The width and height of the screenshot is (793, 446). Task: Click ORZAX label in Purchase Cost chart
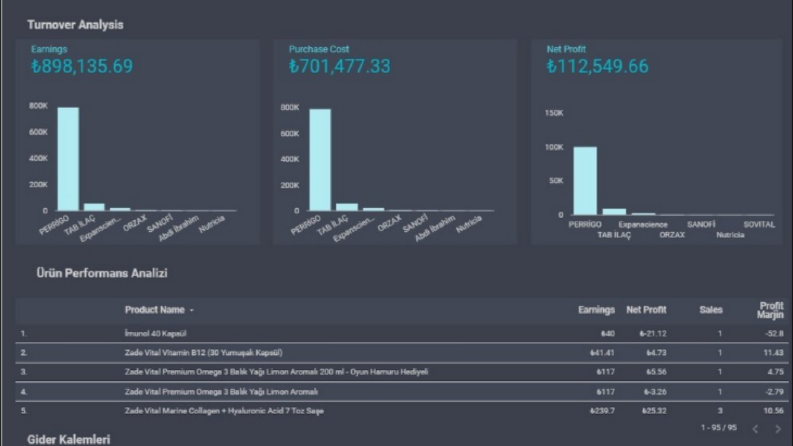point(389,223)
